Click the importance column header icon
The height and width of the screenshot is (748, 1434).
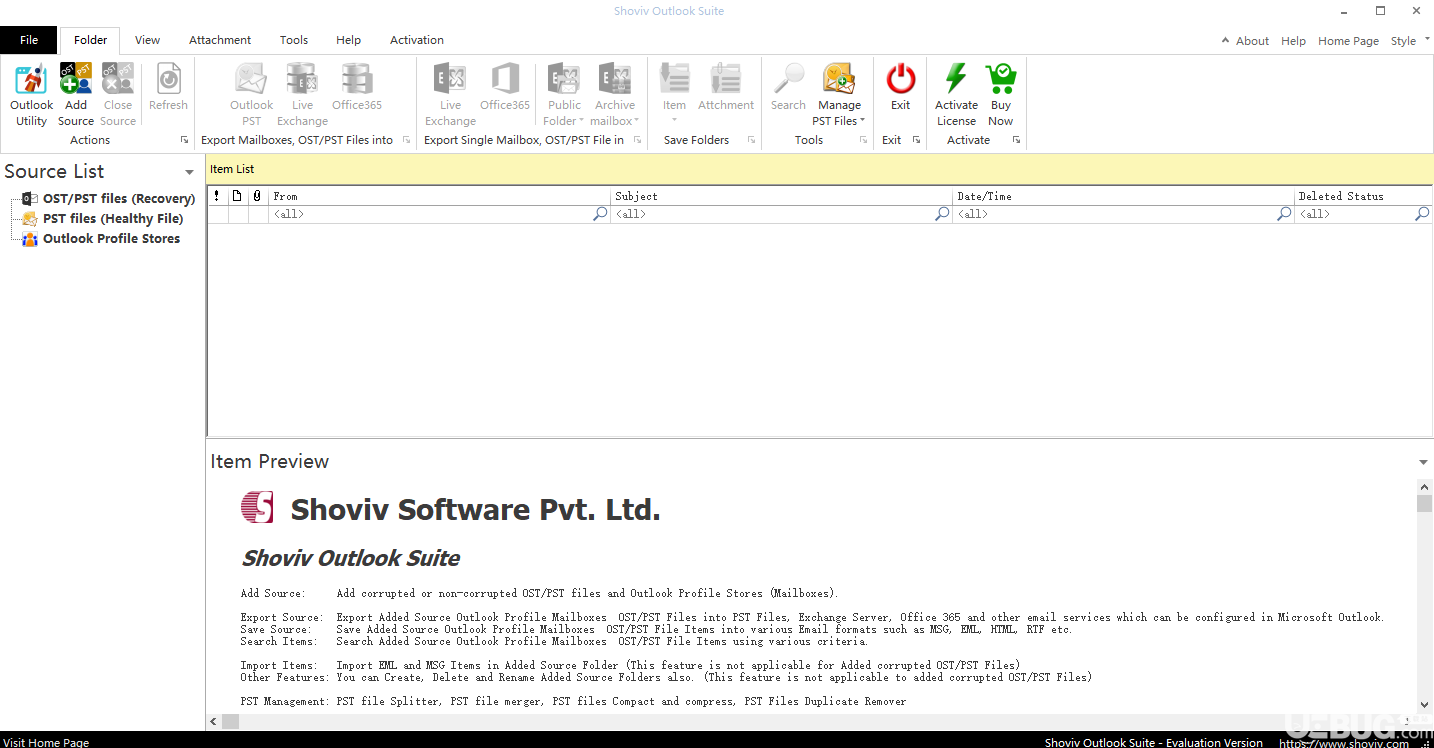click(x=217, y=196)
